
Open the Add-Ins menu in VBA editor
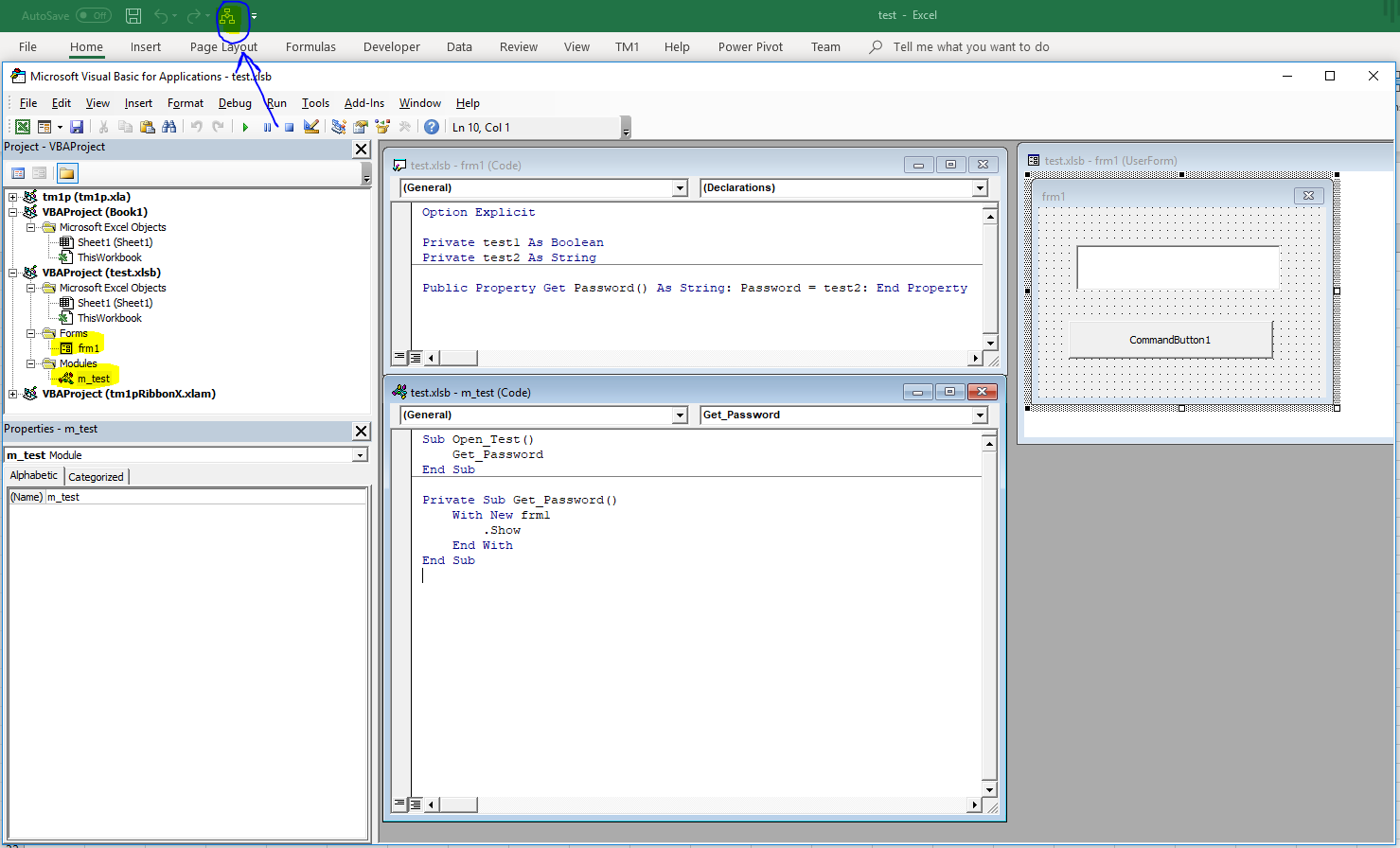point(364,103)
